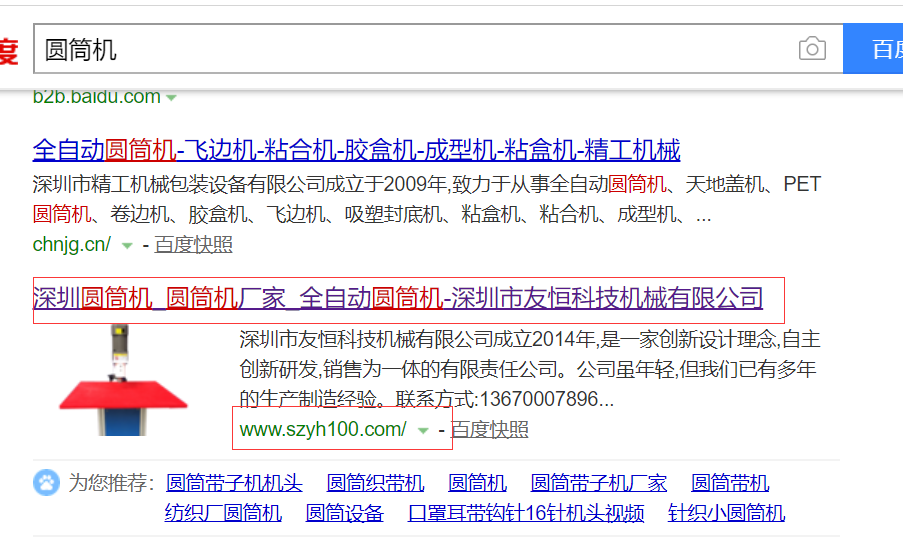
Task: Select recommended search 纺织厂圆筒机
Action: click(x=223, y=514)
